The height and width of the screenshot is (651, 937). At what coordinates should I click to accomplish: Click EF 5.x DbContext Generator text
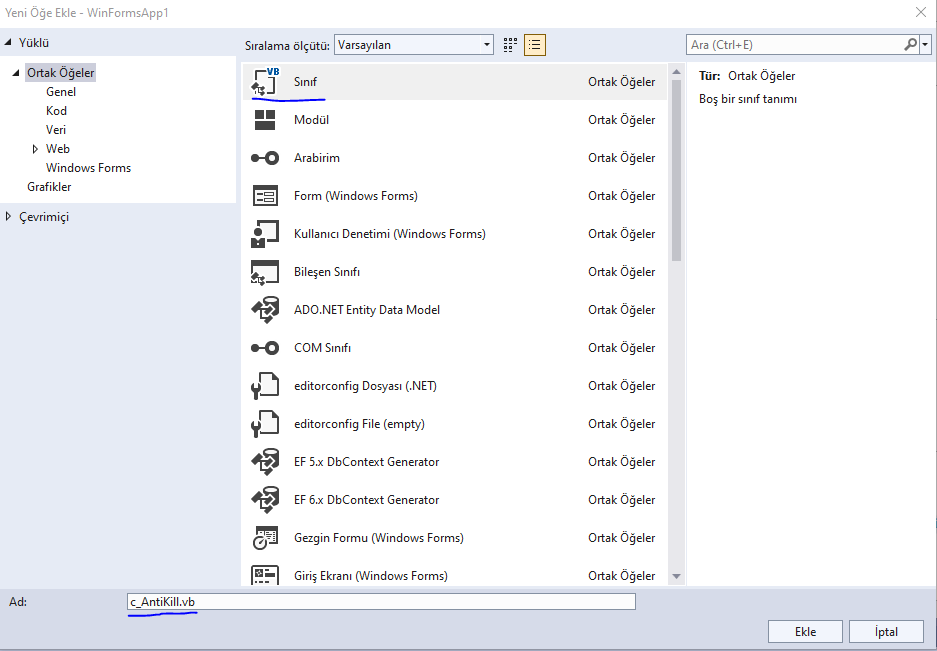coord(366,461)
